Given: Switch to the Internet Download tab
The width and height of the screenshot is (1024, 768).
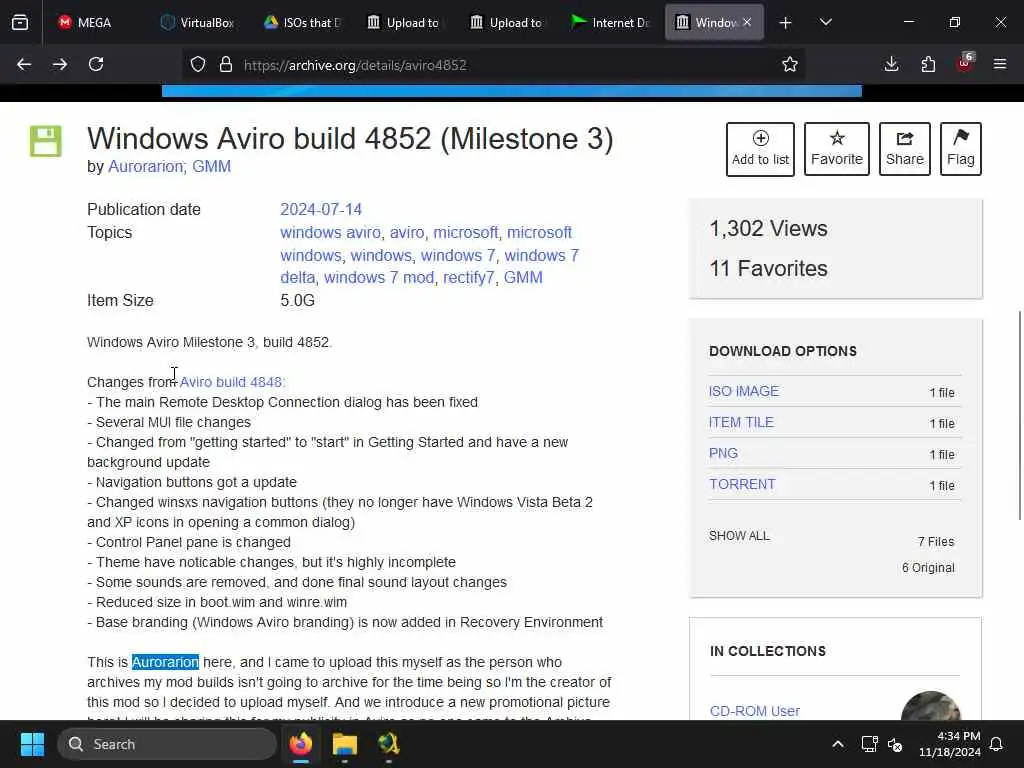Looking at the screenshot, I should pos(609,23).
